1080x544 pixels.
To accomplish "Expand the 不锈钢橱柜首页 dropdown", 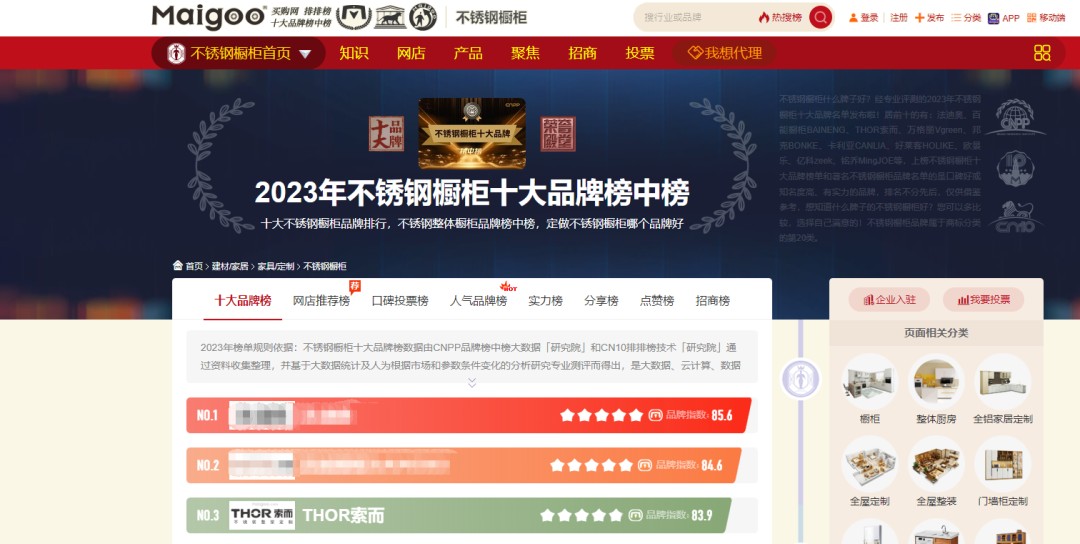I will coord(238,53).
